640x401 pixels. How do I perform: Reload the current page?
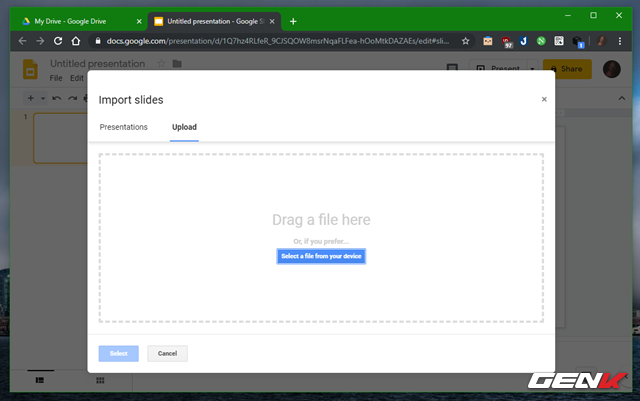(58, 41)
